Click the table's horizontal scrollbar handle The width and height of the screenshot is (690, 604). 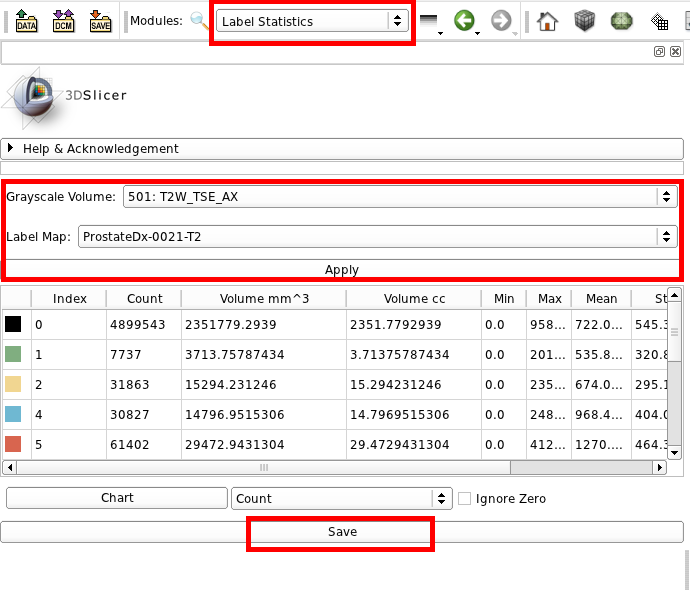point(264,467)
